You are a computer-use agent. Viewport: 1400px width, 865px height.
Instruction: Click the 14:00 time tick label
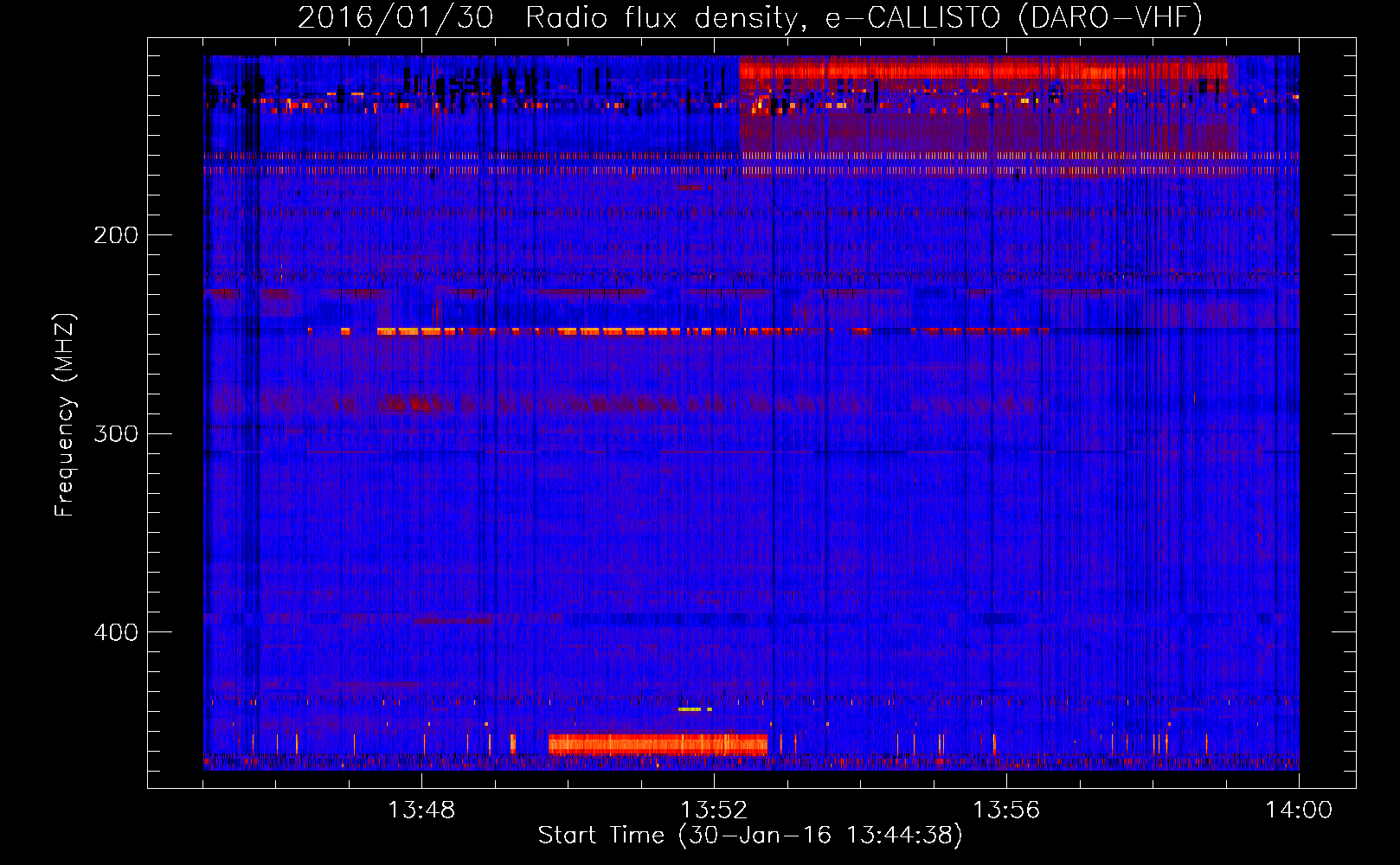(1299, 811)
